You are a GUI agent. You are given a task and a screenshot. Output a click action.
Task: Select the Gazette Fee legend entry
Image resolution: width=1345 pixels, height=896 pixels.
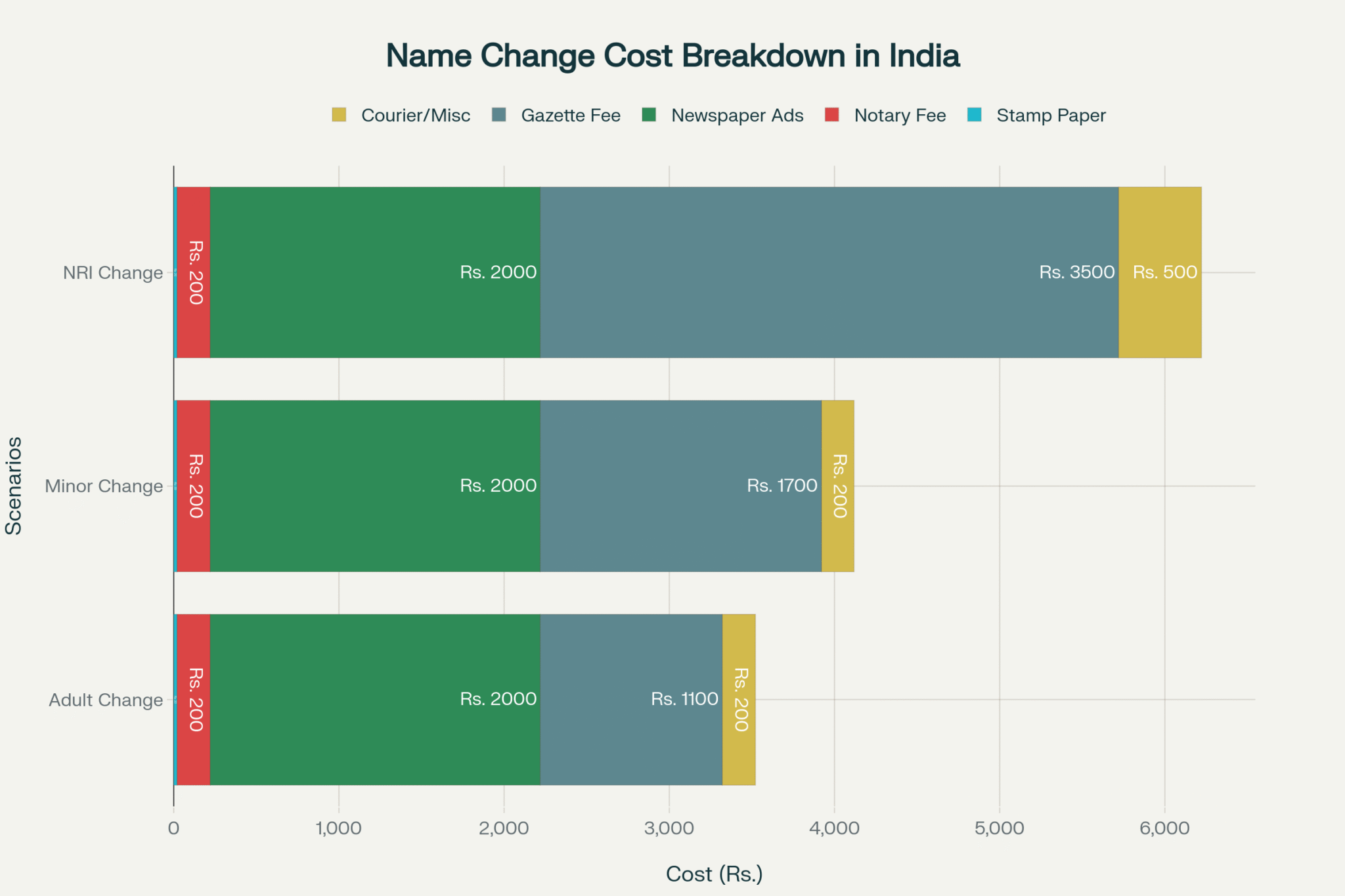point(570,116)
